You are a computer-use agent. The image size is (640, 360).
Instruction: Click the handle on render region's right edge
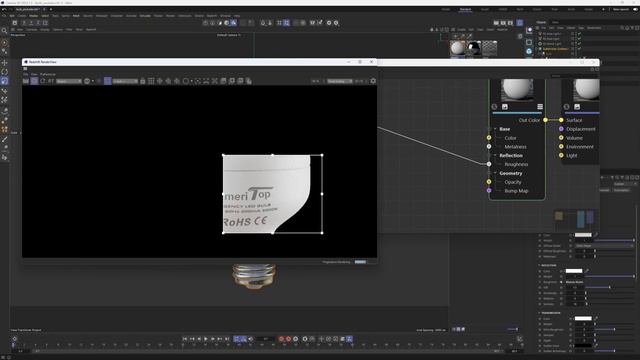click(x=322, y=194)
